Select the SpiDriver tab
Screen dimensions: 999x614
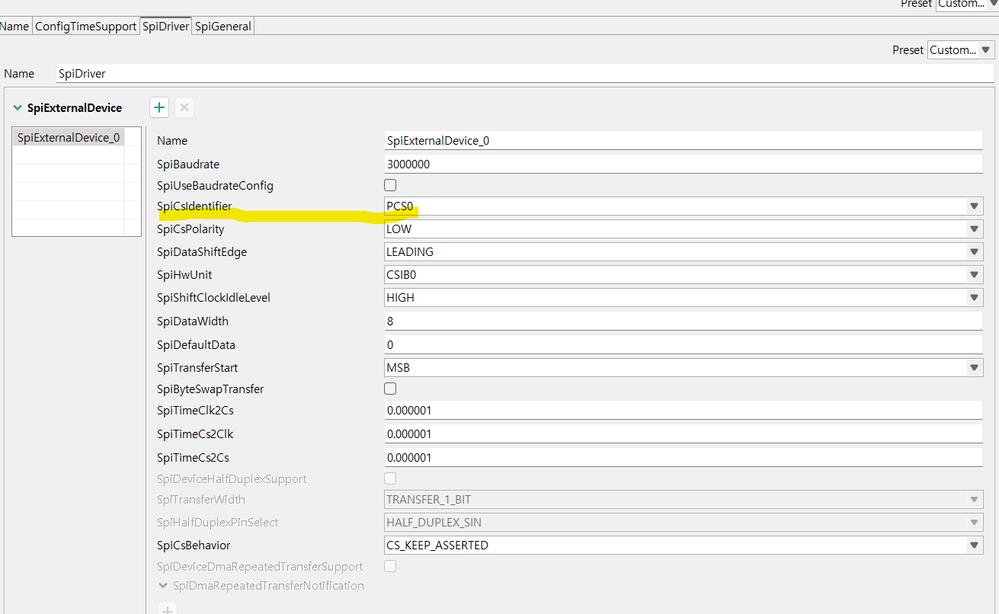point(165,26)
